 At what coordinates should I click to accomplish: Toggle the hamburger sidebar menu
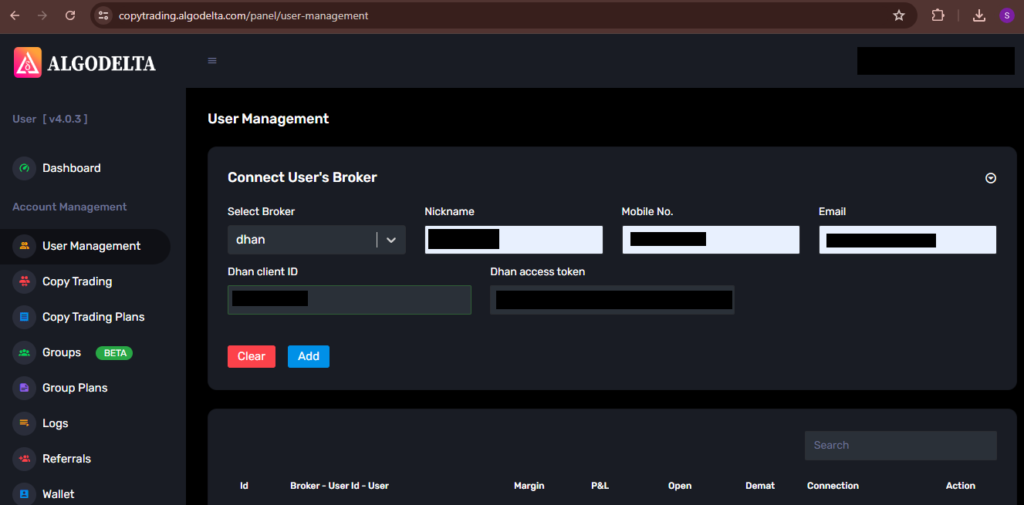click(212, 61)
